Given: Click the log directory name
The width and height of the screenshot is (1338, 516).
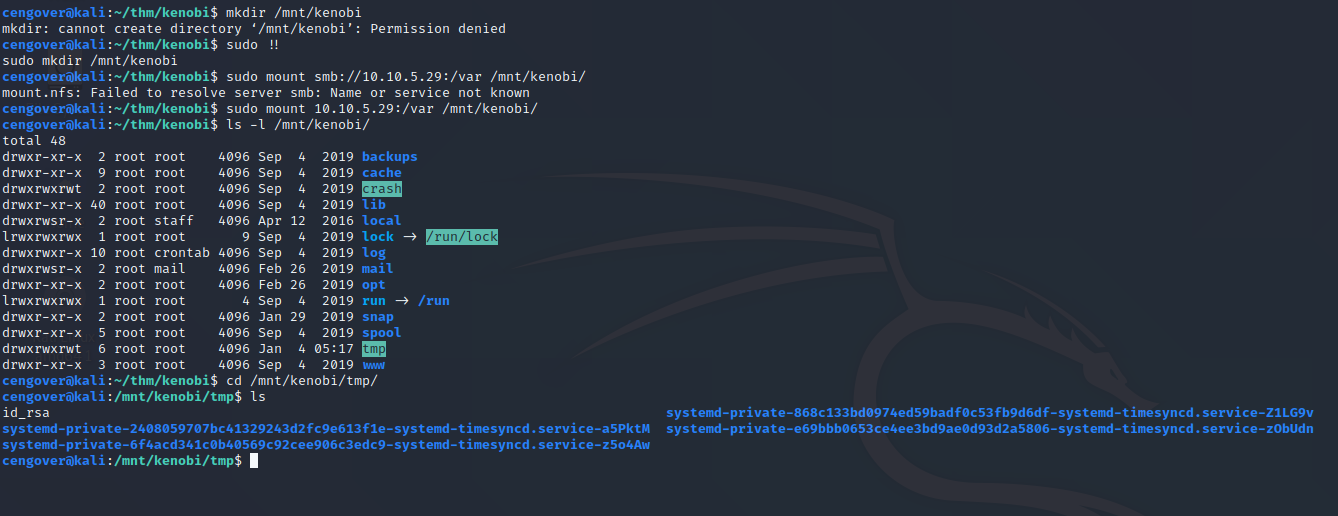Looking at the screenshot, I should (x=373, y=253).
